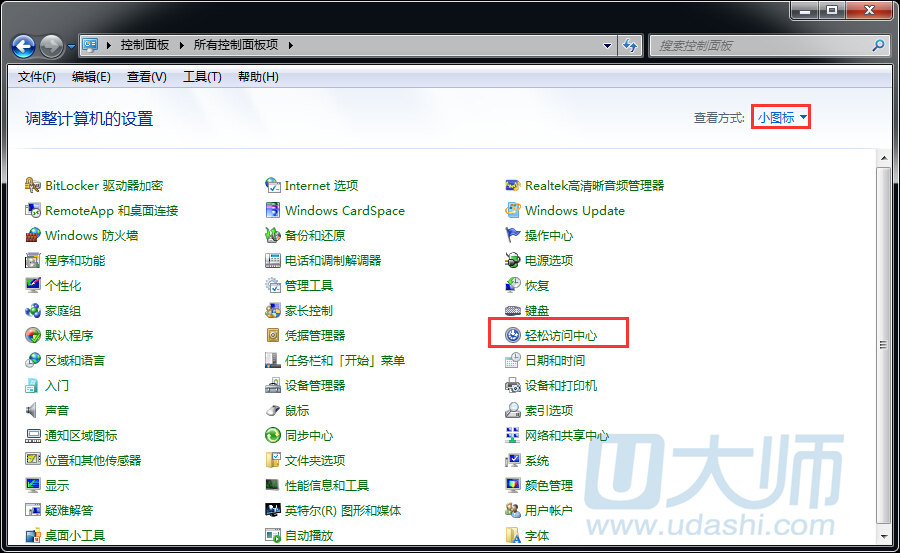This screenshot has height=553, width=900.
Task: Open Realtek高清晰音频管理器 icon
Action: 513,185
